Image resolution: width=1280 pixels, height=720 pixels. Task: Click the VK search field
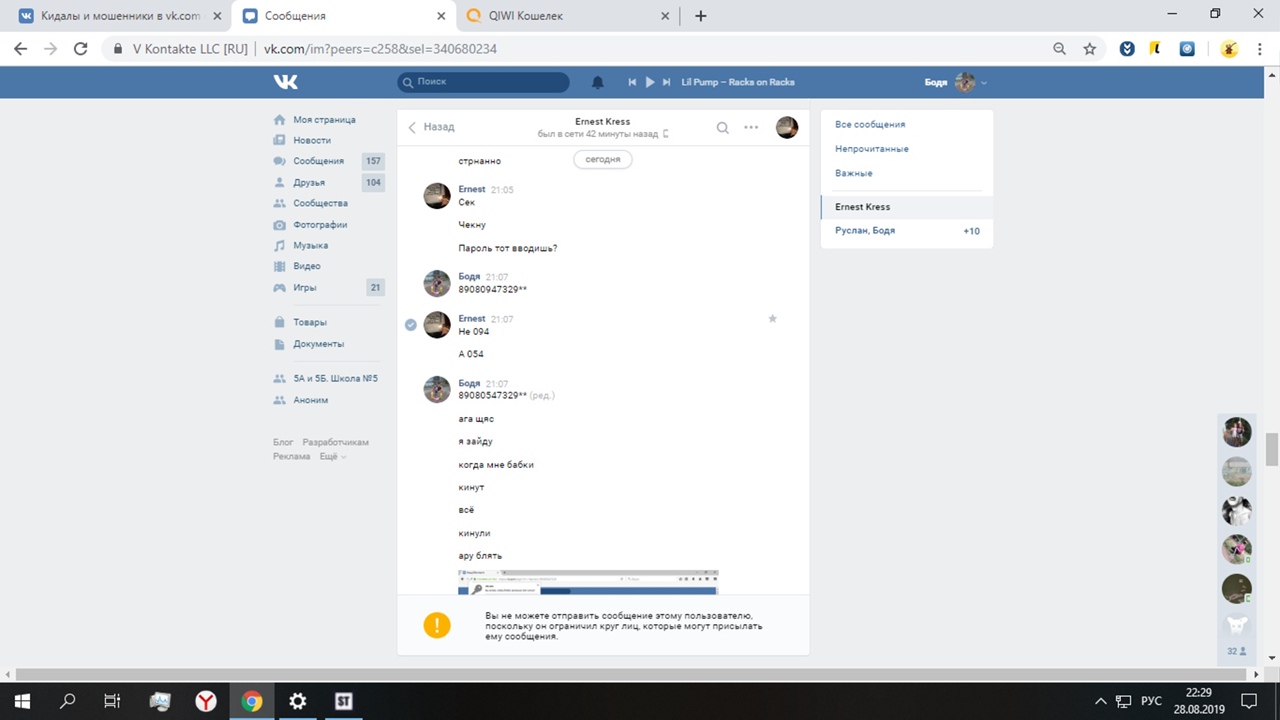point(483,82)
